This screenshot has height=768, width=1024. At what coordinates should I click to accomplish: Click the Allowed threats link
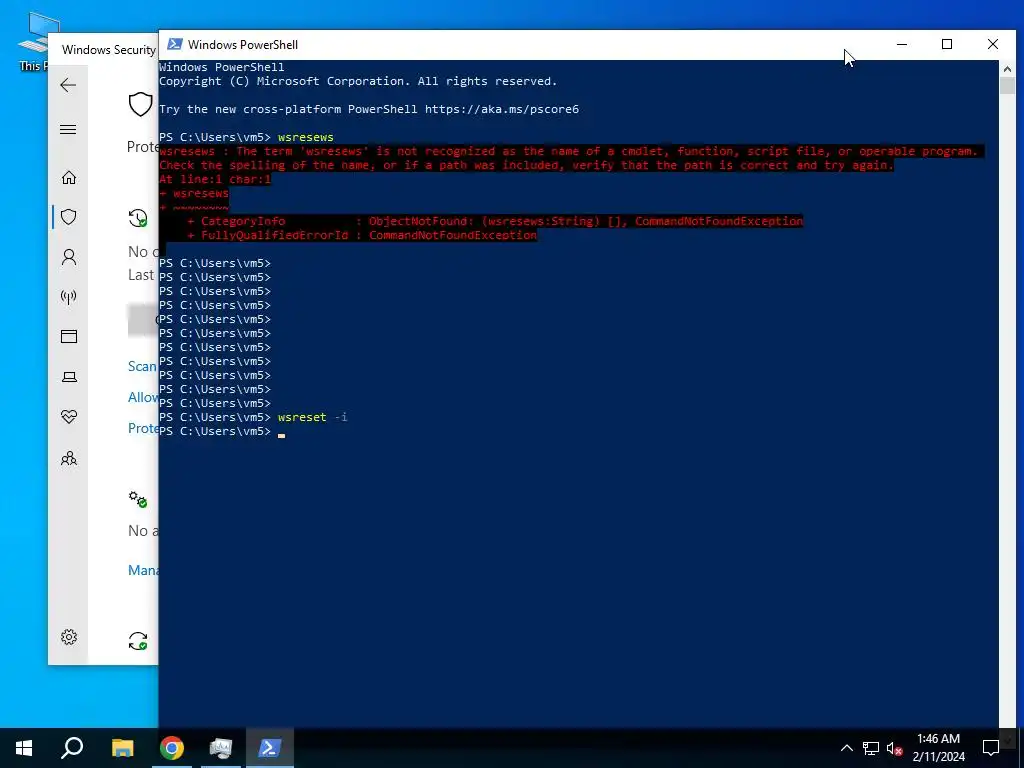[x=142, y=397]
